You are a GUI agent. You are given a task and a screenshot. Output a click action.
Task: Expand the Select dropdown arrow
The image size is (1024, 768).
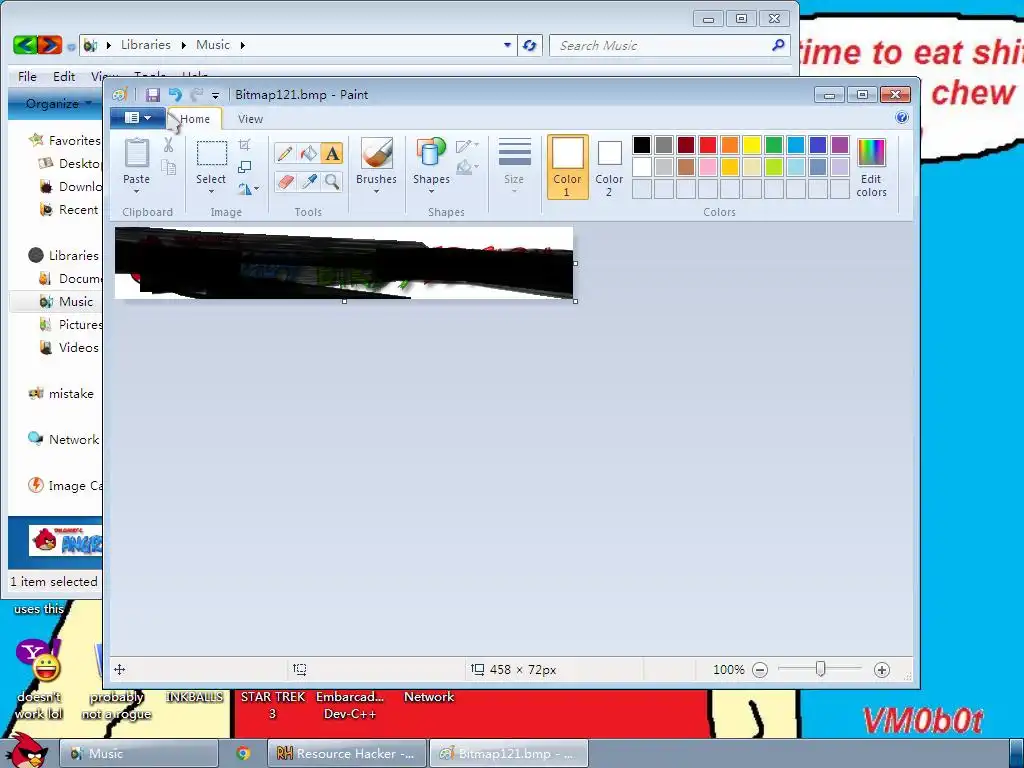212,191
